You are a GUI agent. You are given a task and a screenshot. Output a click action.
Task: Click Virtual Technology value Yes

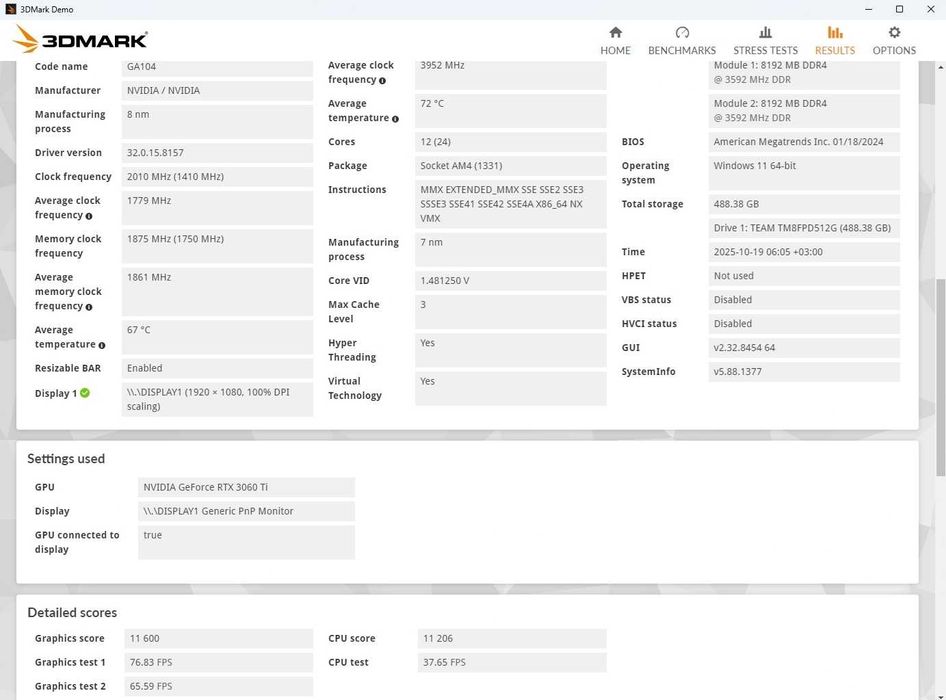(x=510, y=389)
